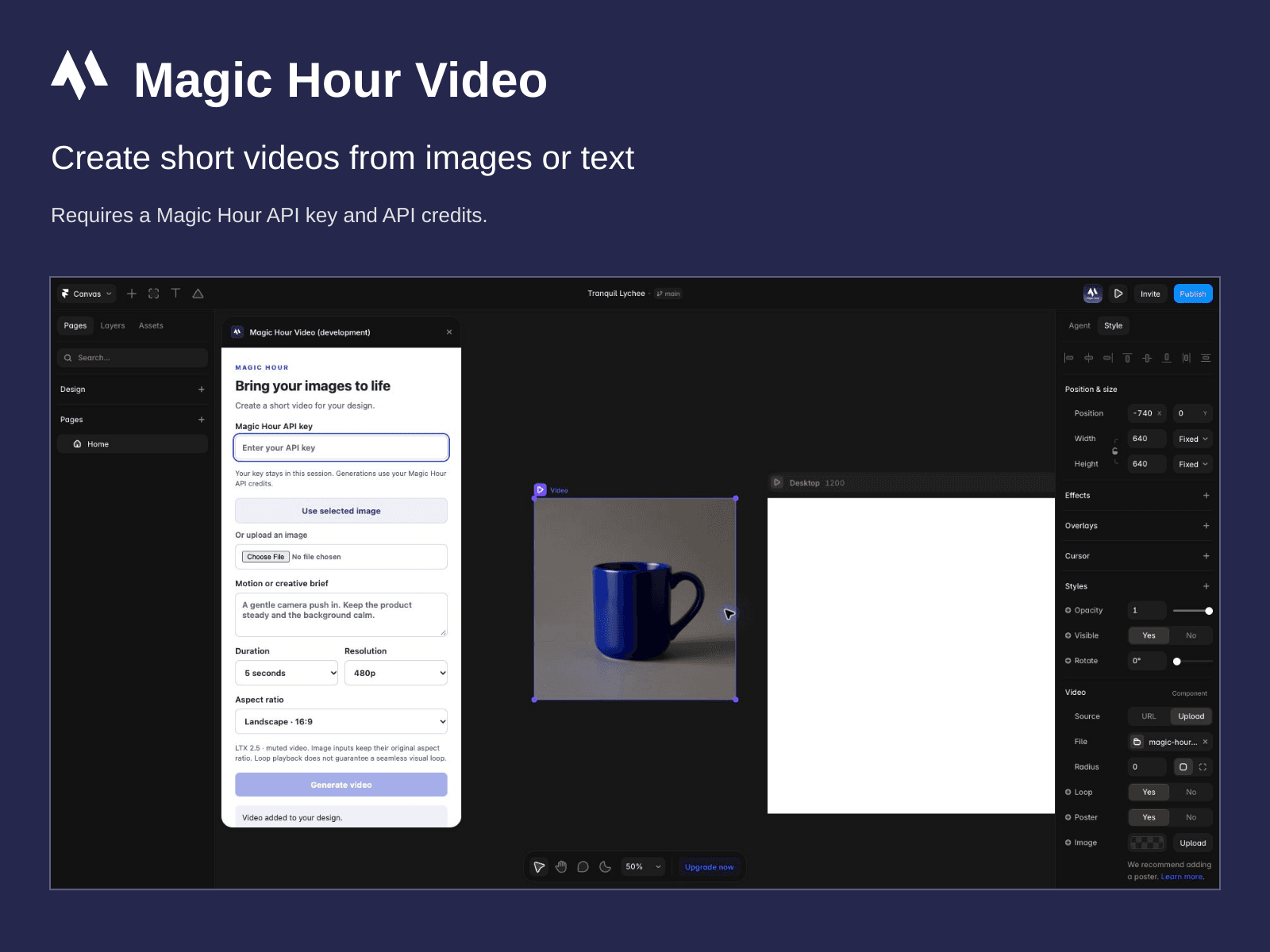Select the Text tool icon
The width and height of the screenshot is (1270, 952).
(x=175, y=294)
